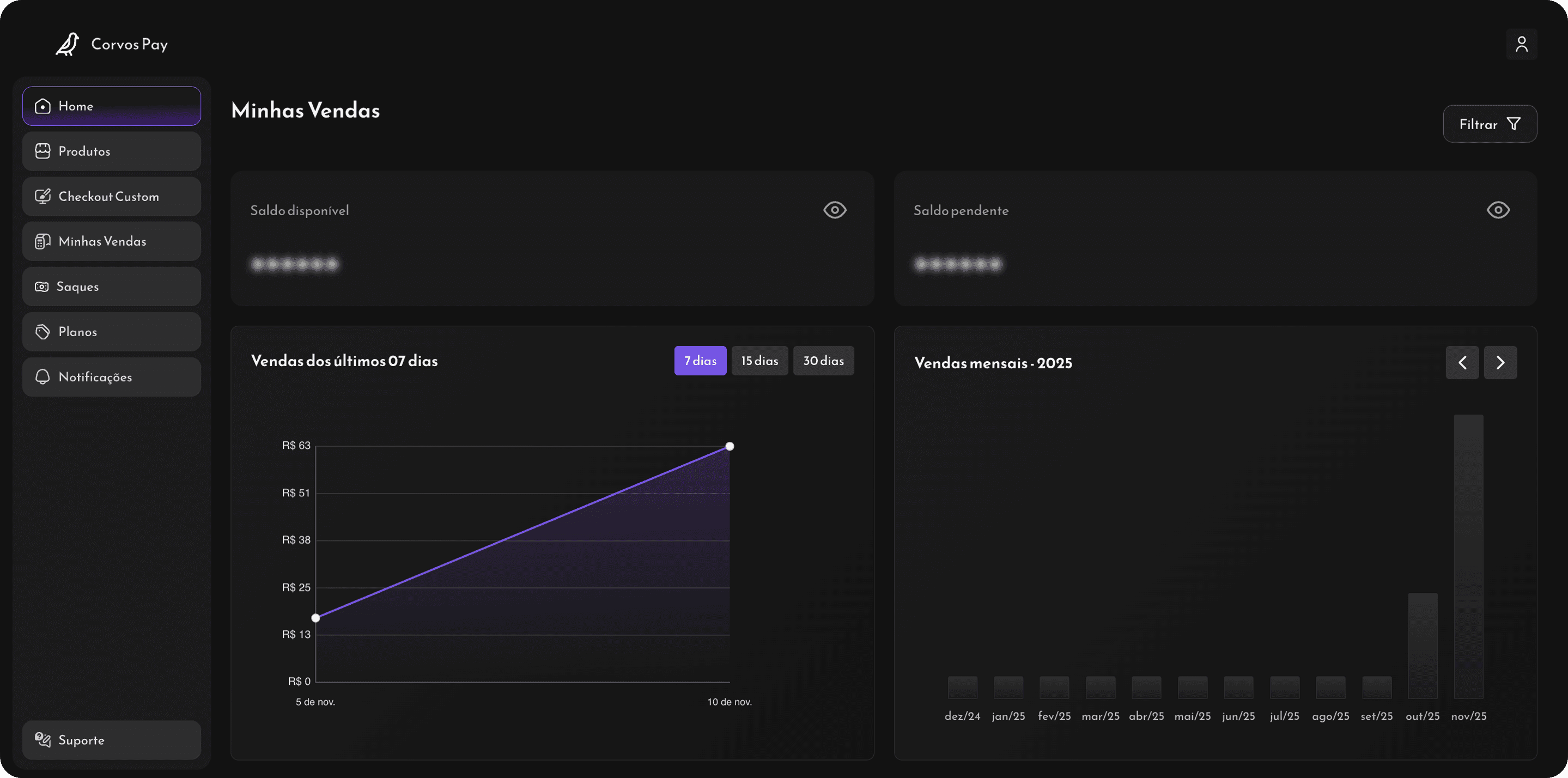
Task: Click the Home house icon
Action: pyautogui.click(x=42, y=106)
